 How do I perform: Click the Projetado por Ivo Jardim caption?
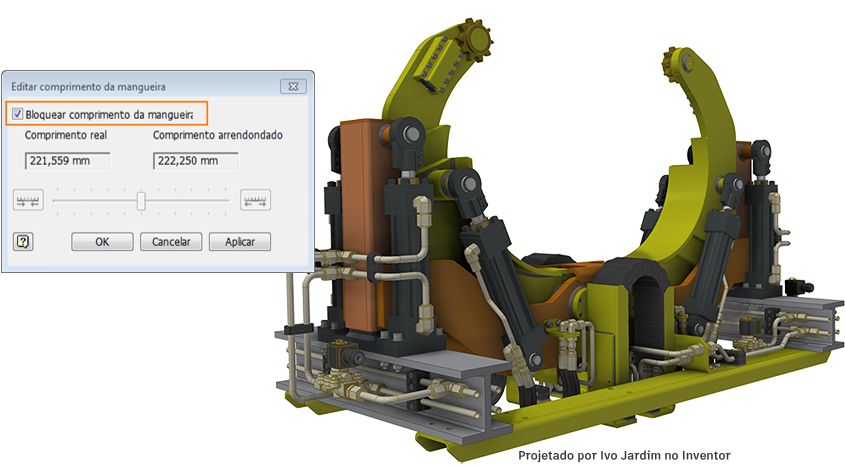coord(624,456)
